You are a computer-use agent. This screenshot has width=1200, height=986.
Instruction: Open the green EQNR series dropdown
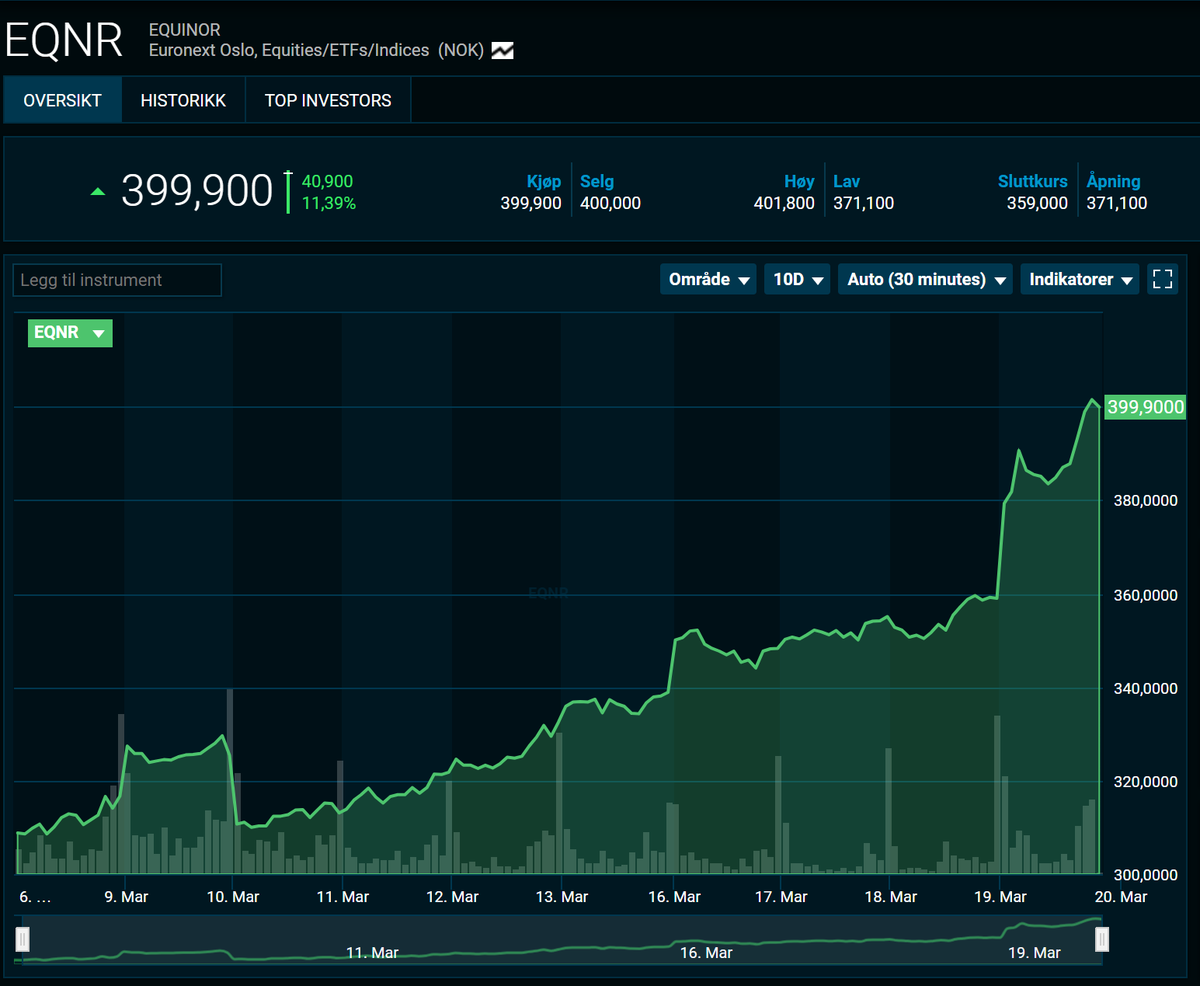coord(70,333)
